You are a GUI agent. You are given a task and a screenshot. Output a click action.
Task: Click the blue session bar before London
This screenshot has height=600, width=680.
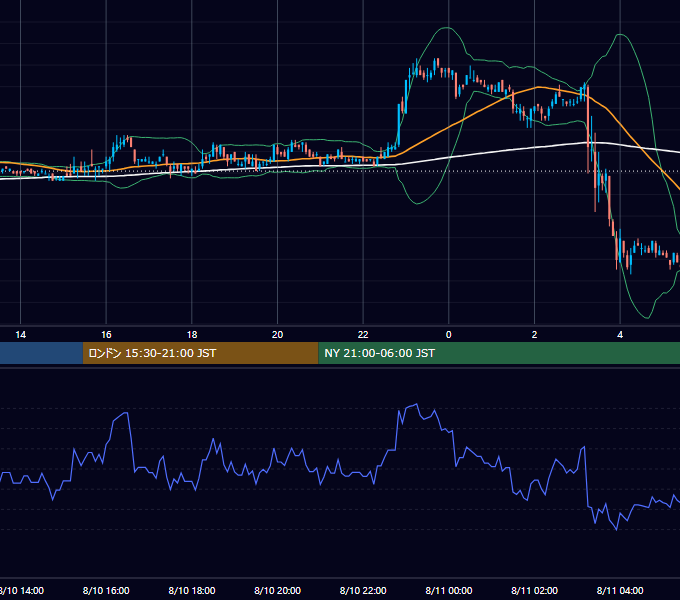tap(41, 353)
